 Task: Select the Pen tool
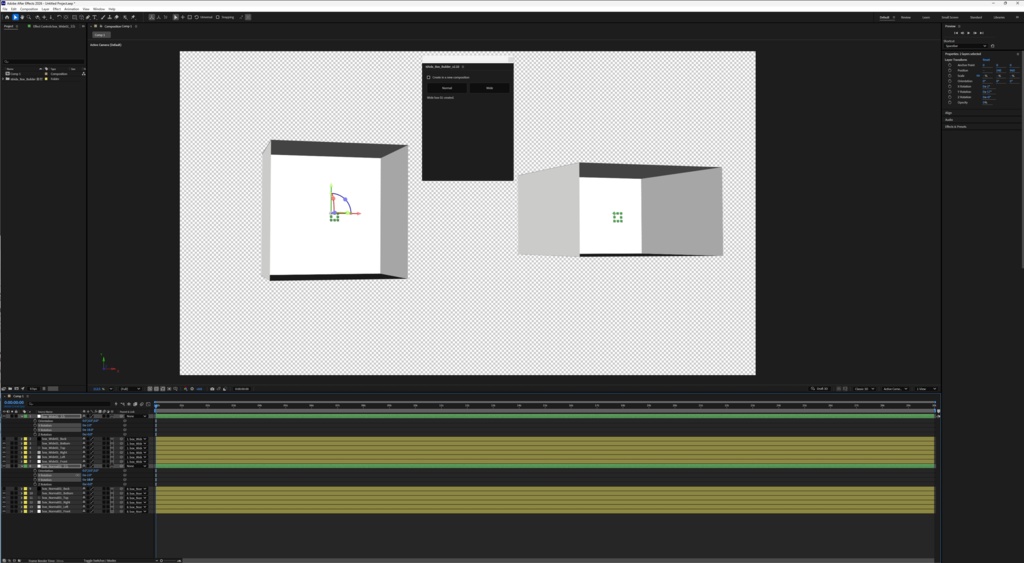coord(88,17)
